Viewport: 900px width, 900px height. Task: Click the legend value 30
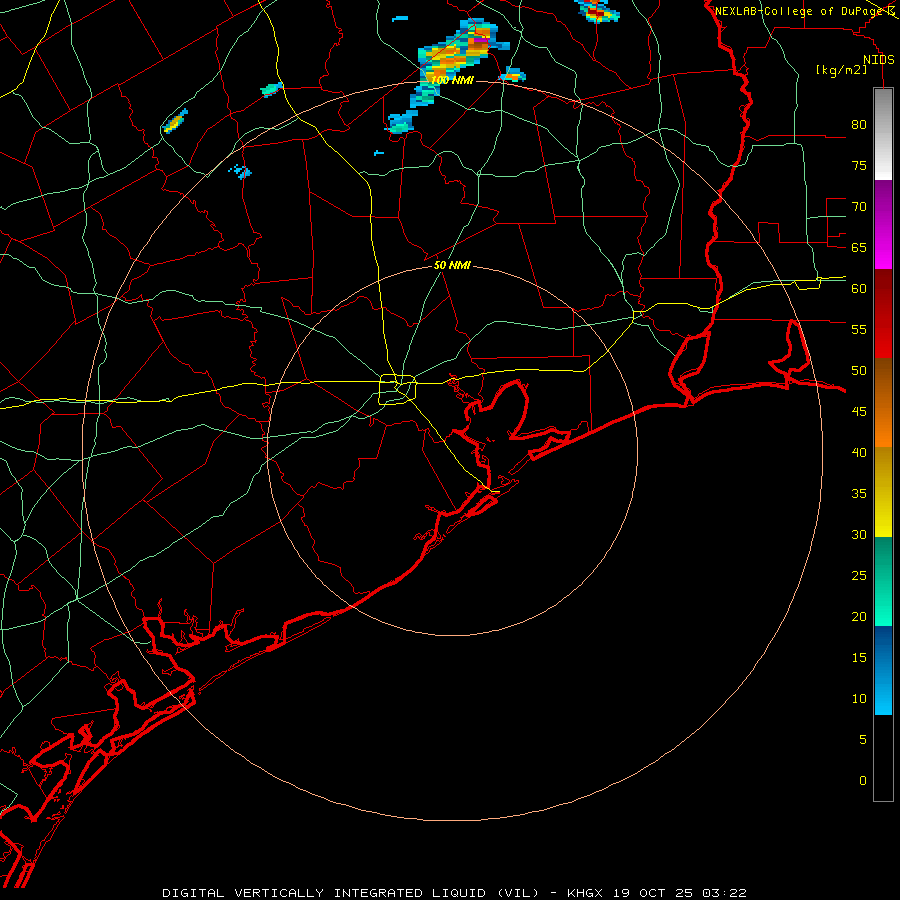tap(859, 534)
